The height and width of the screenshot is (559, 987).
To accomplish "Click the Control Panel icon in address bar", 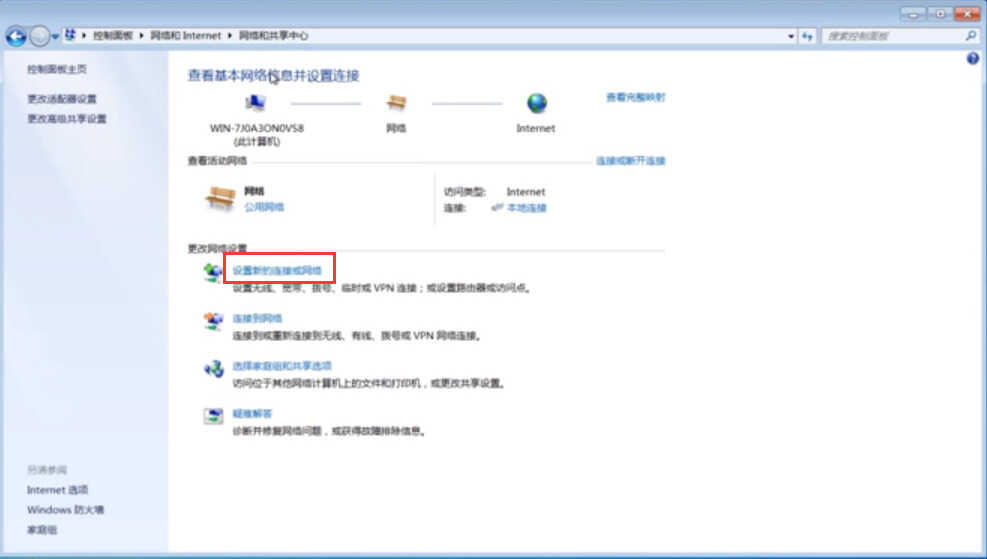I will tap(70, 35).
